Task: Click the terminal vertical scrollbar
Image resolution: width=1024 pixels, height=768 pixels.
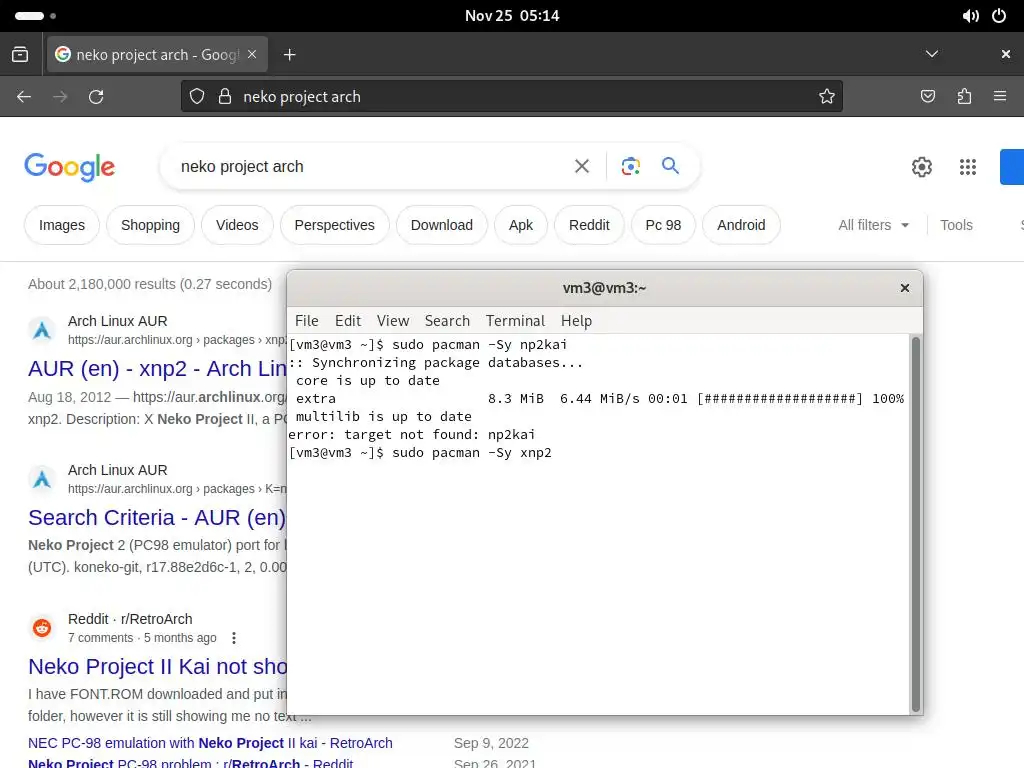Action: point(916,524)
